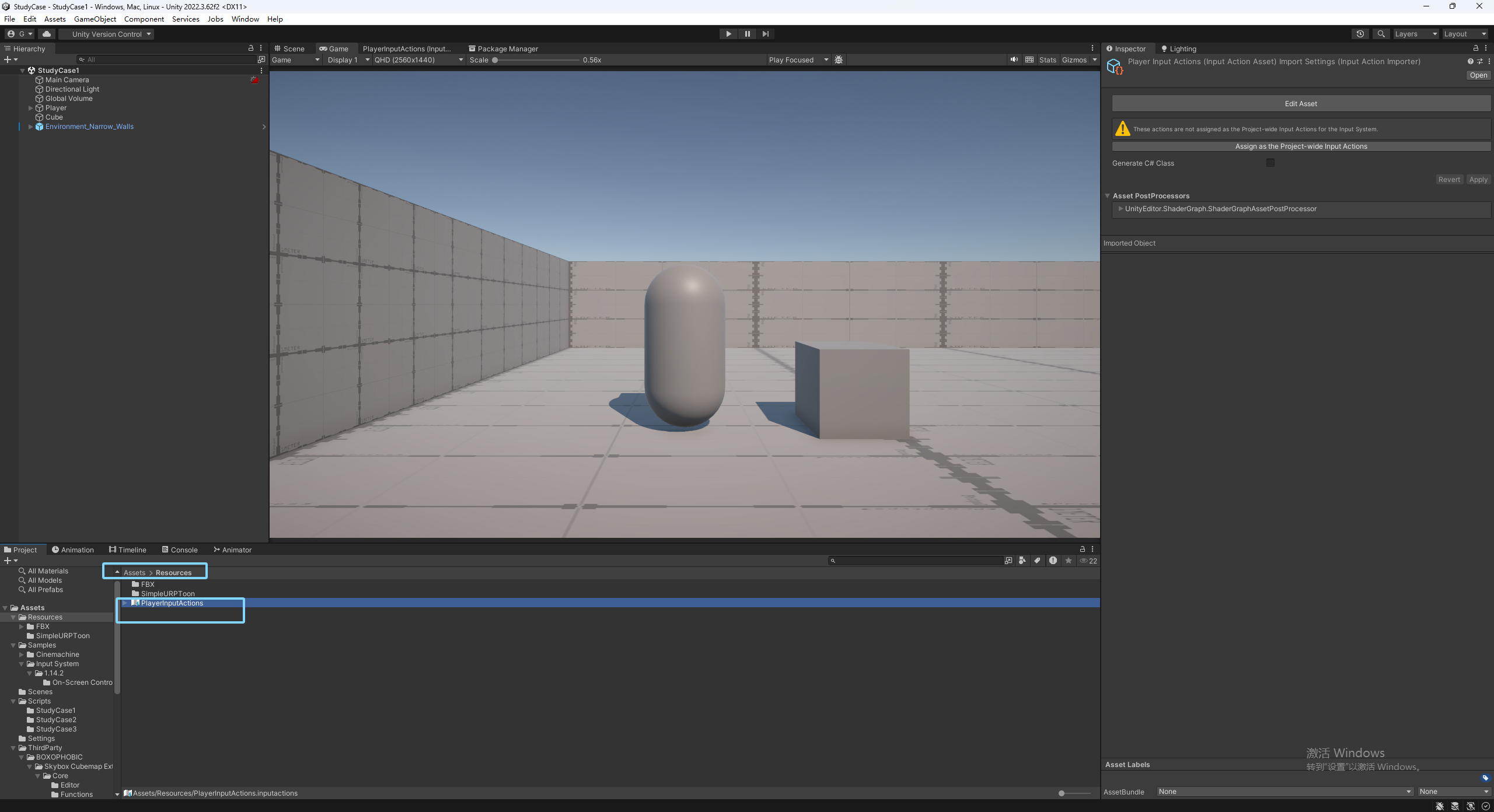Open Undo History icon in toolbar

[1360, 34]
